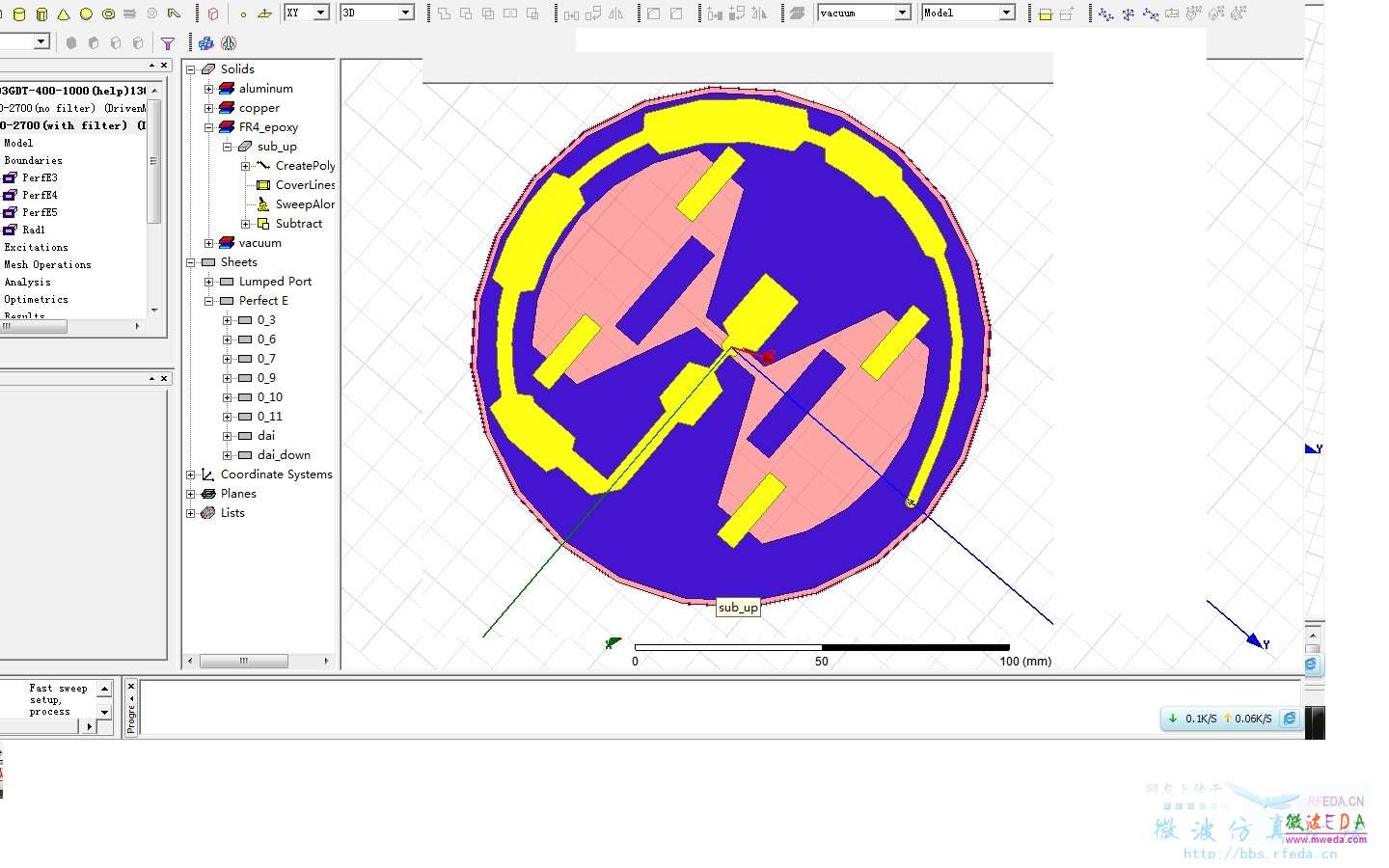
Task: Collapse the Perfect E sheets group
Action: pos(208,301)
